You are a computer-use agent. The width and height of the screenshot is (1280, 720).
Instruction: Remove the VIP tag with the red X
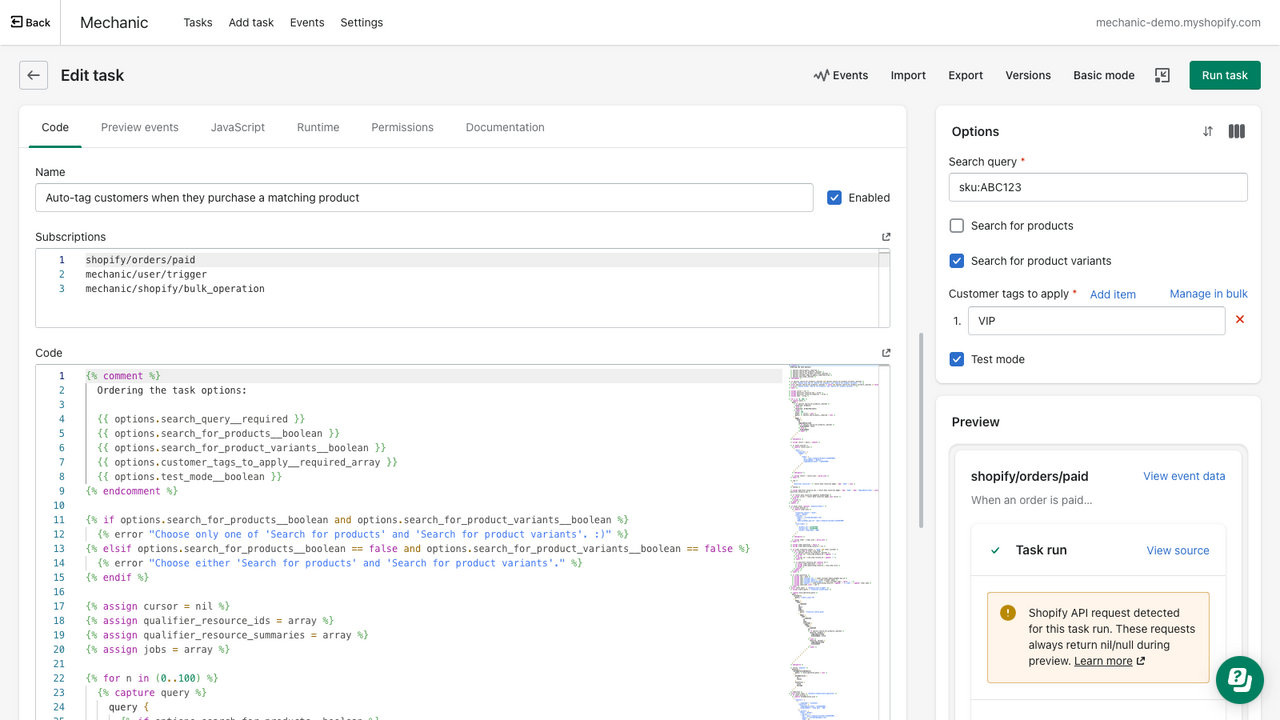pyautogui.click(x=1240, y=319)
